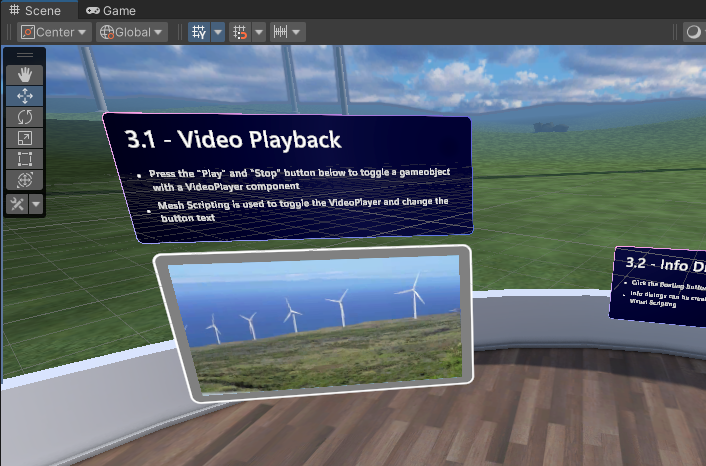This screenshot has width=706, height=466.
Task: Switch to the Game tab
Action: pos(111,10)
